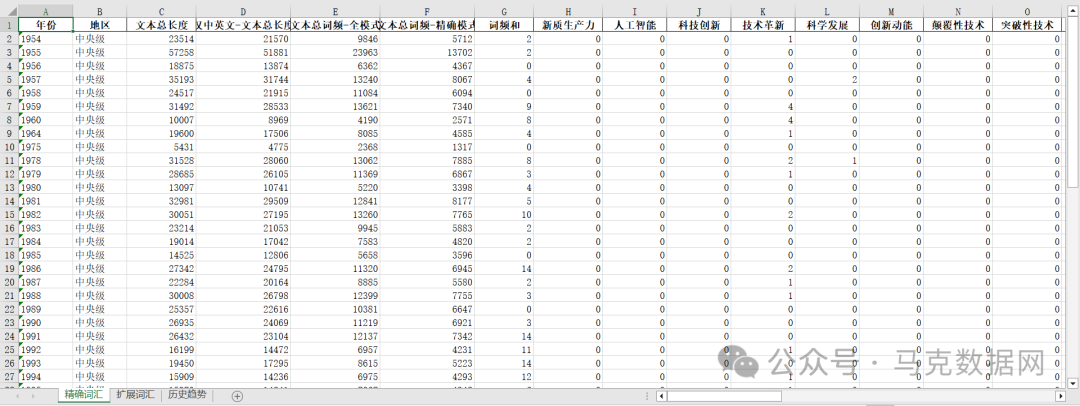
Task: Select the 词频和 cell in the 1982 row
Action: pos(504,214)
